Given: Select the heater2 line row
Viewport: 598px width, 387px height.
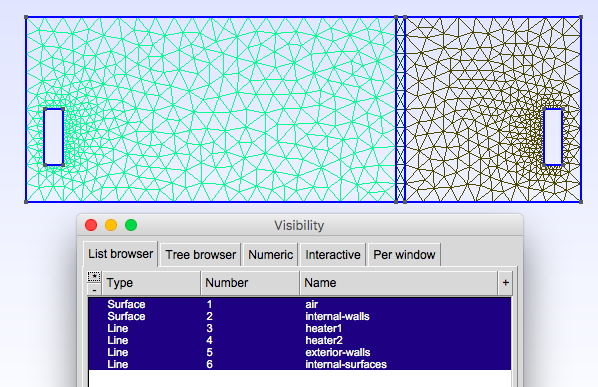Looking at the screenshot, I should click(x=299, y=340).
